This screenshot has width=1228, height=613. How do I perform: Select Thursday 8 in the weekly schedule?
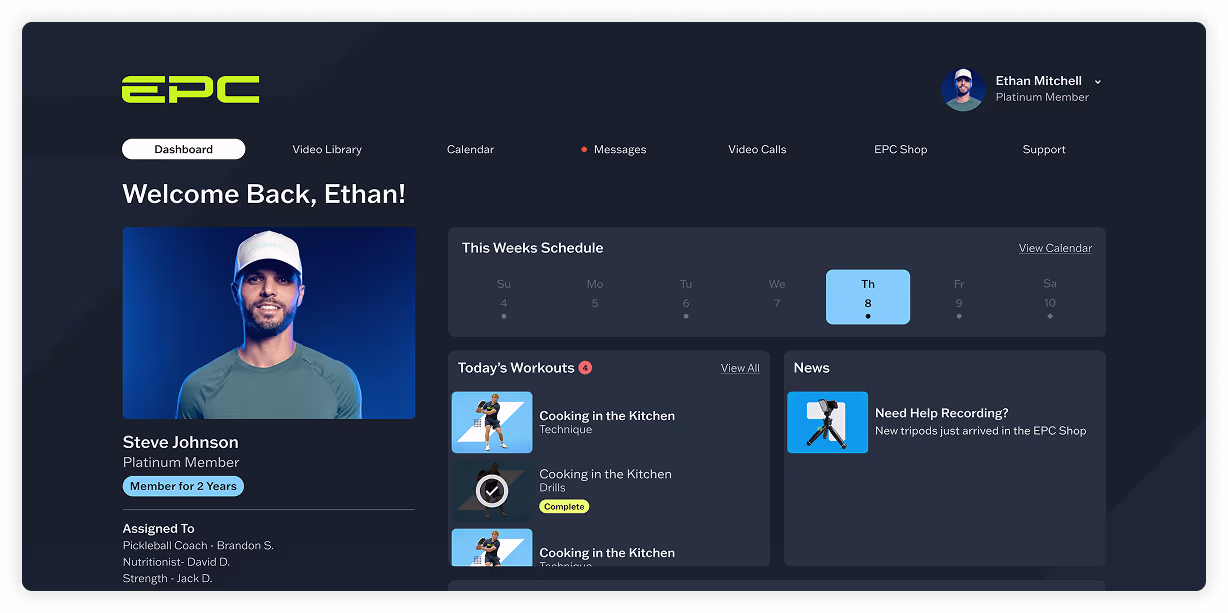tap(867, 297)
